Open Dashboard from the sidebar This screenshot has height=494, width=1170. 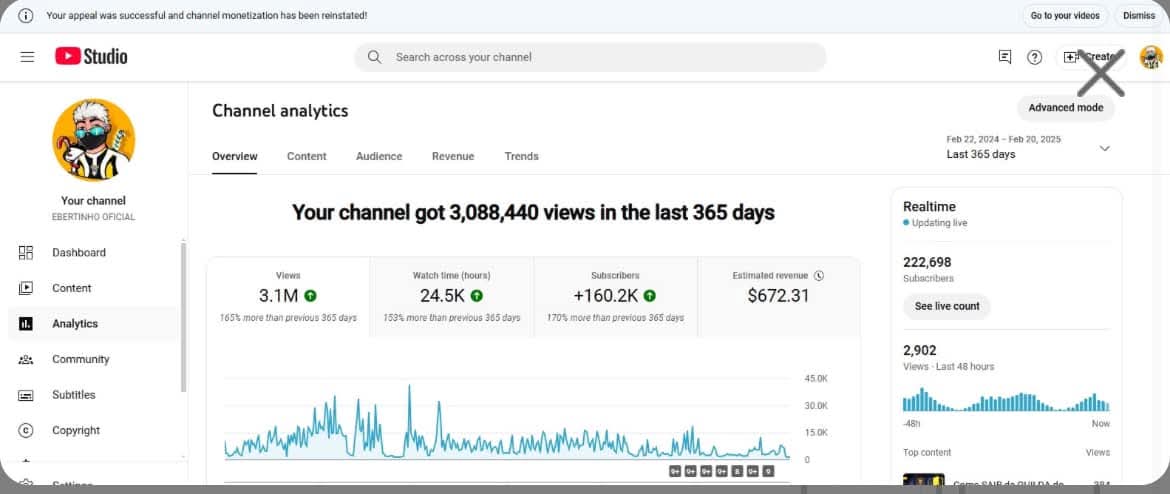point(78,253)
